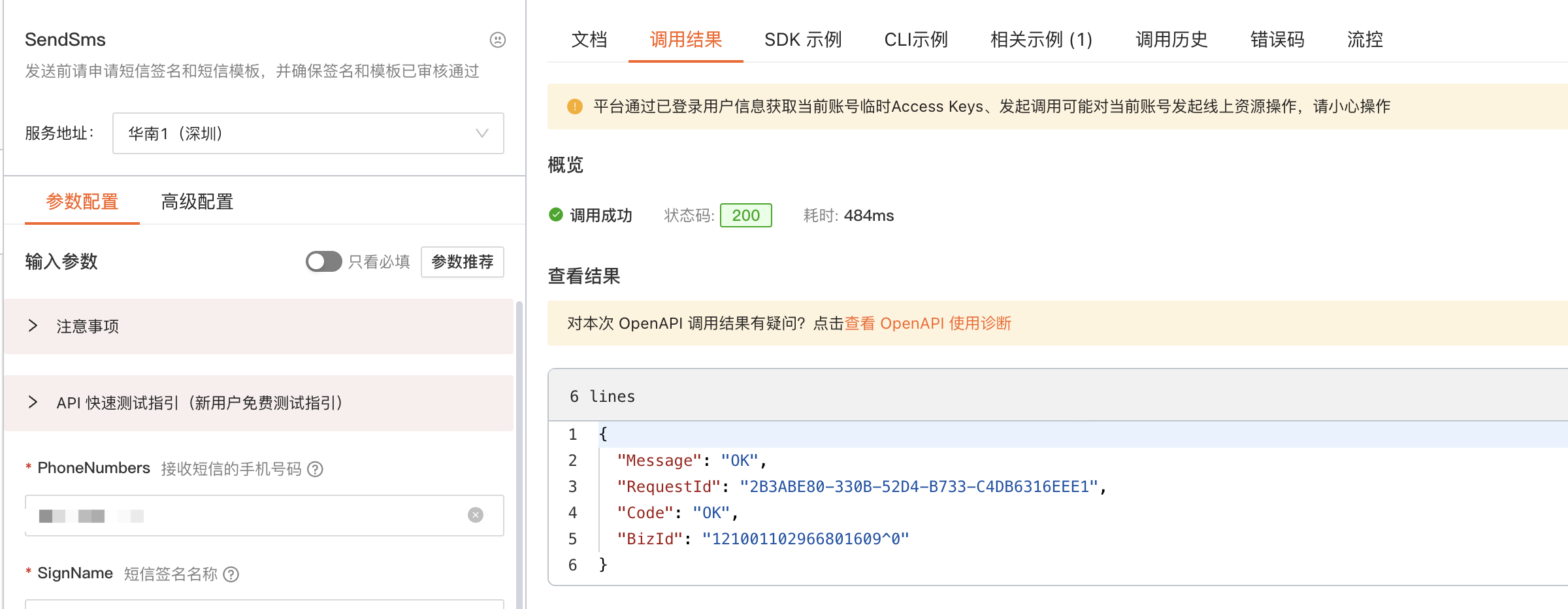Click inside the PhoneNumbers input field

[x=265, y=516]
